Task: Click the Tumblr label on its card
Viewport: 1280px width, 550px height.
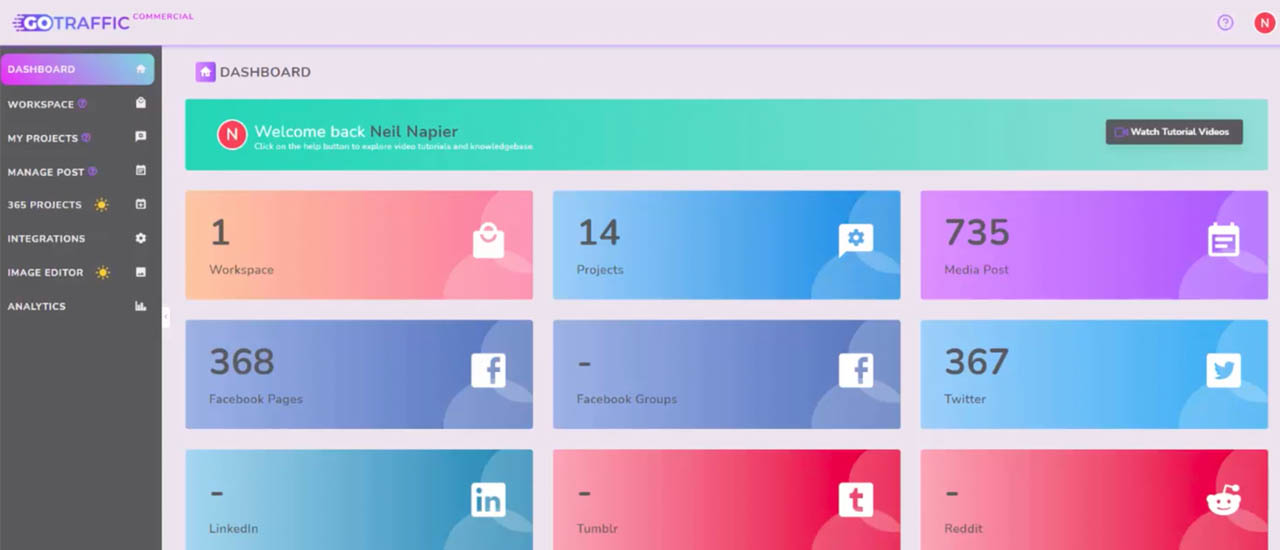Action: (x=597, y=528)
